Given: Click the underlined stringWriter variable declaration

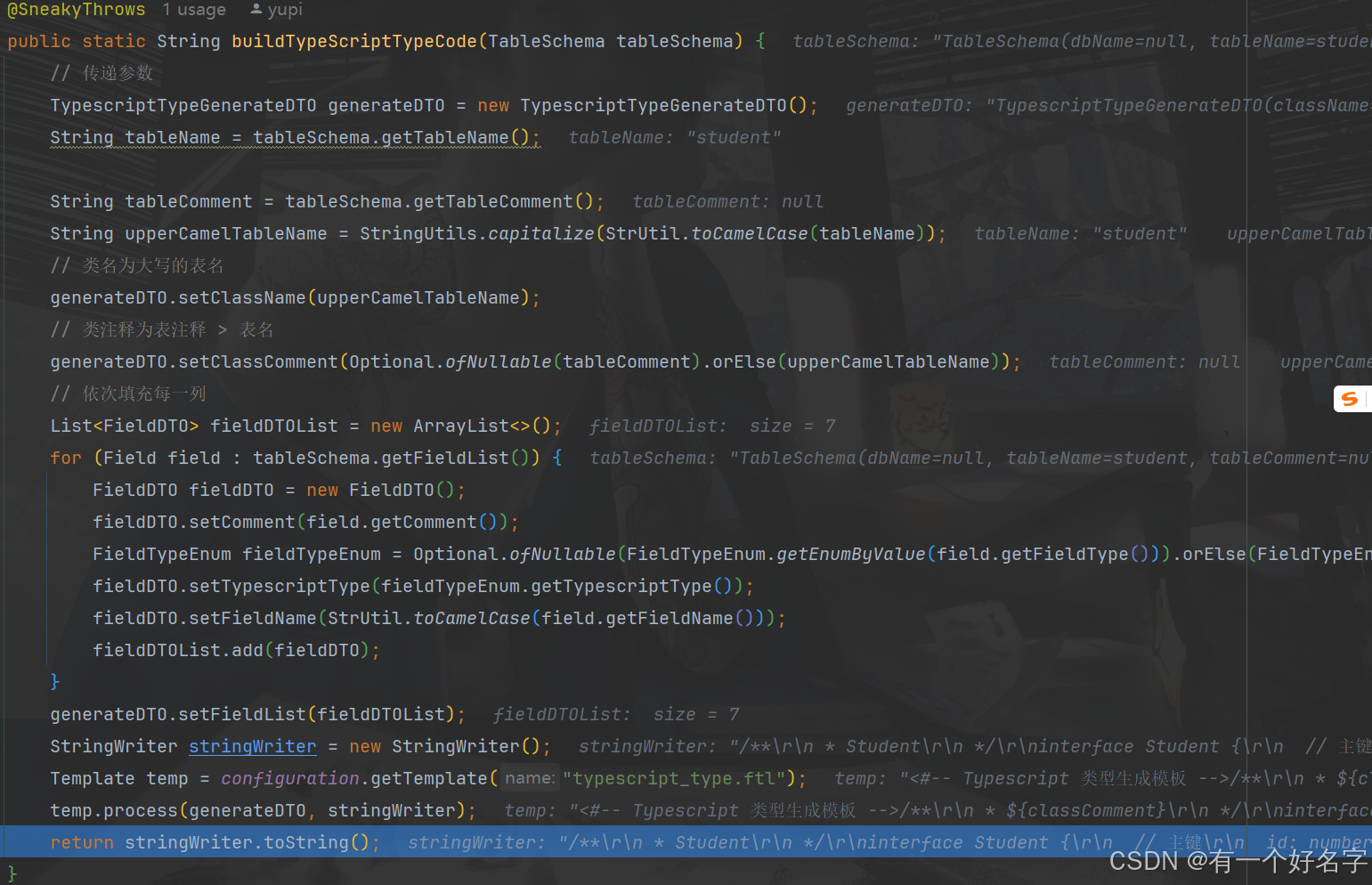Looking at the screenshot, I should click(x=253, y=746).
